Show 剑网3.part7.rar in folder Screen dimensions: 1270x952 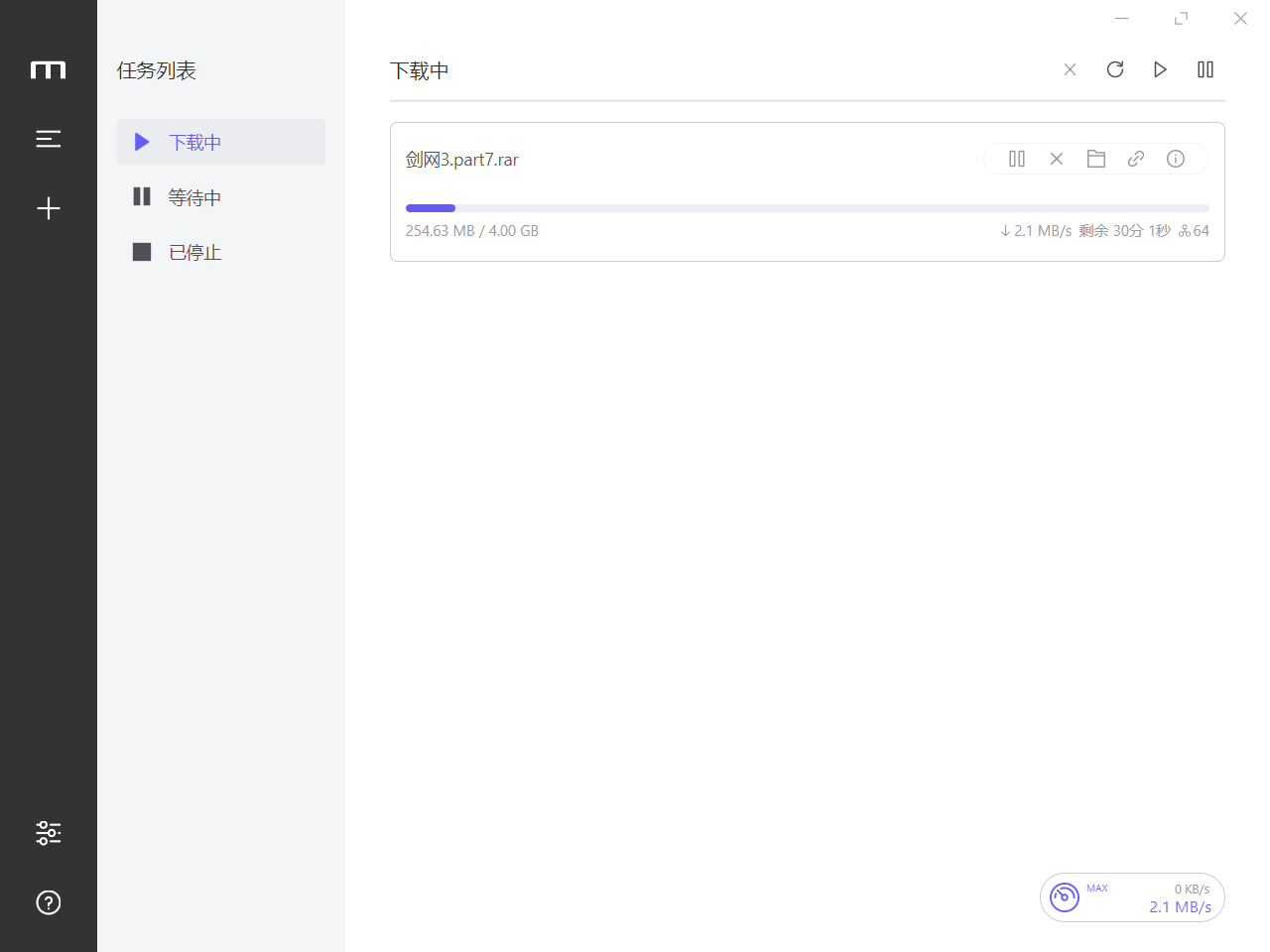1096,159
